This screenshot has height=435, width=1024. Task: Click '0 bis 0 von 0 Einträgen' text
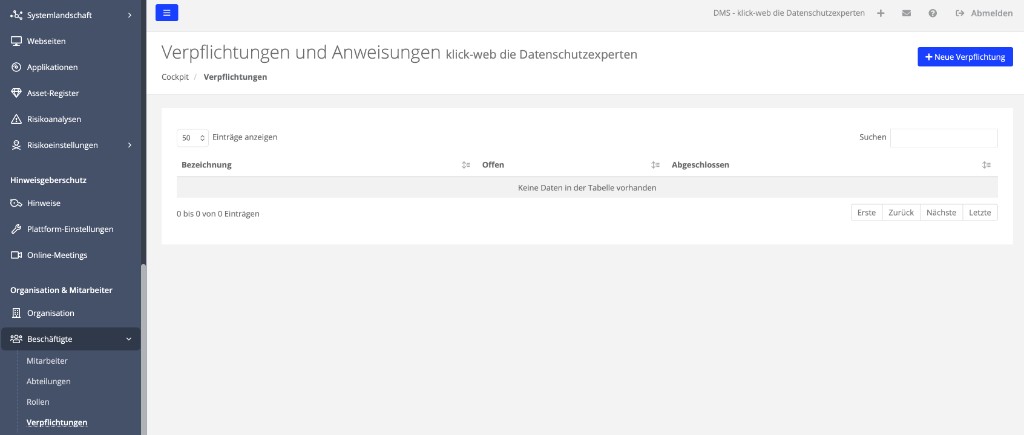pos(218,214)
